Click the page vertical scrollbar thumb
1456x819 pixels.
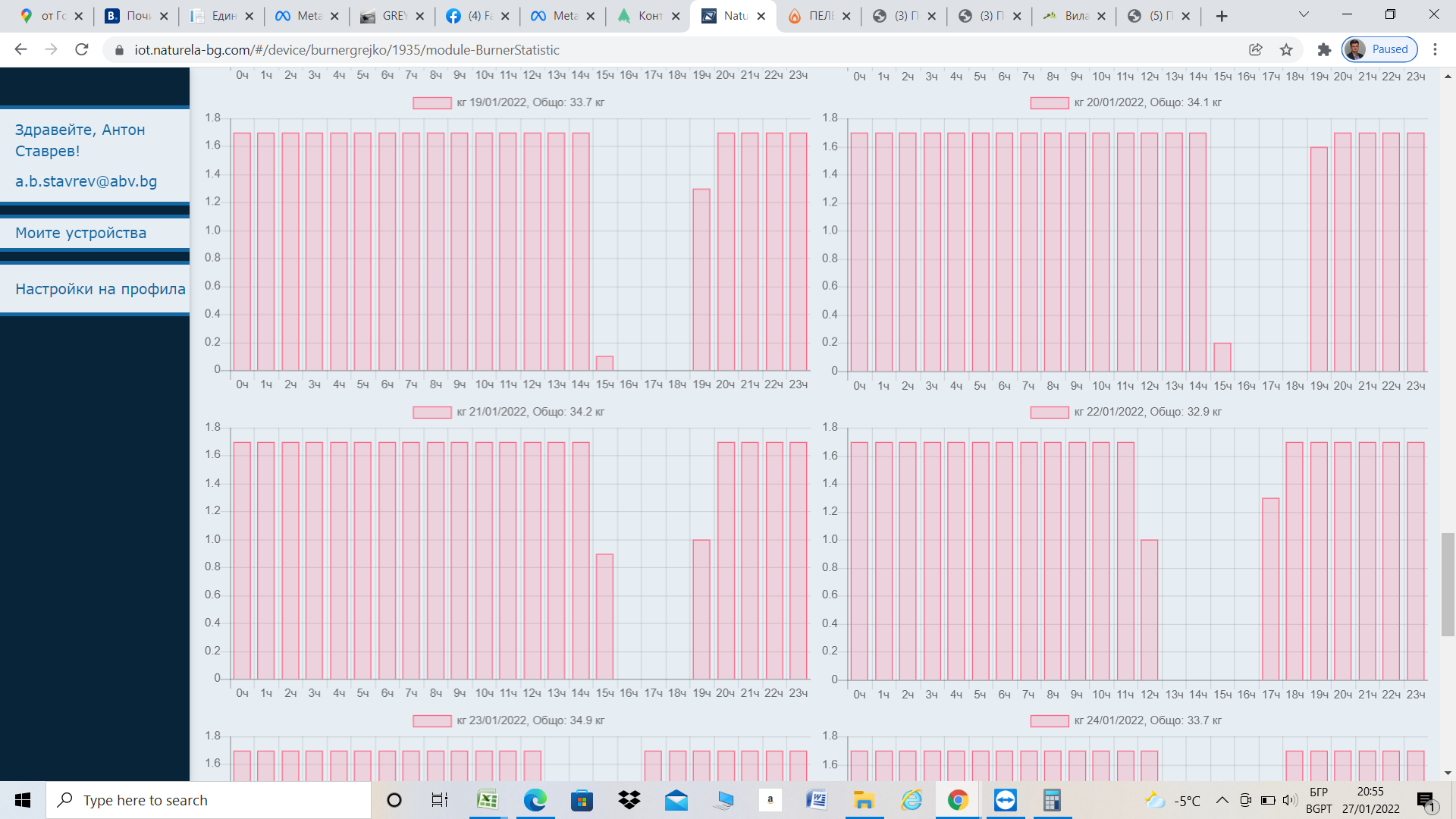click(x=1448, y=584)
